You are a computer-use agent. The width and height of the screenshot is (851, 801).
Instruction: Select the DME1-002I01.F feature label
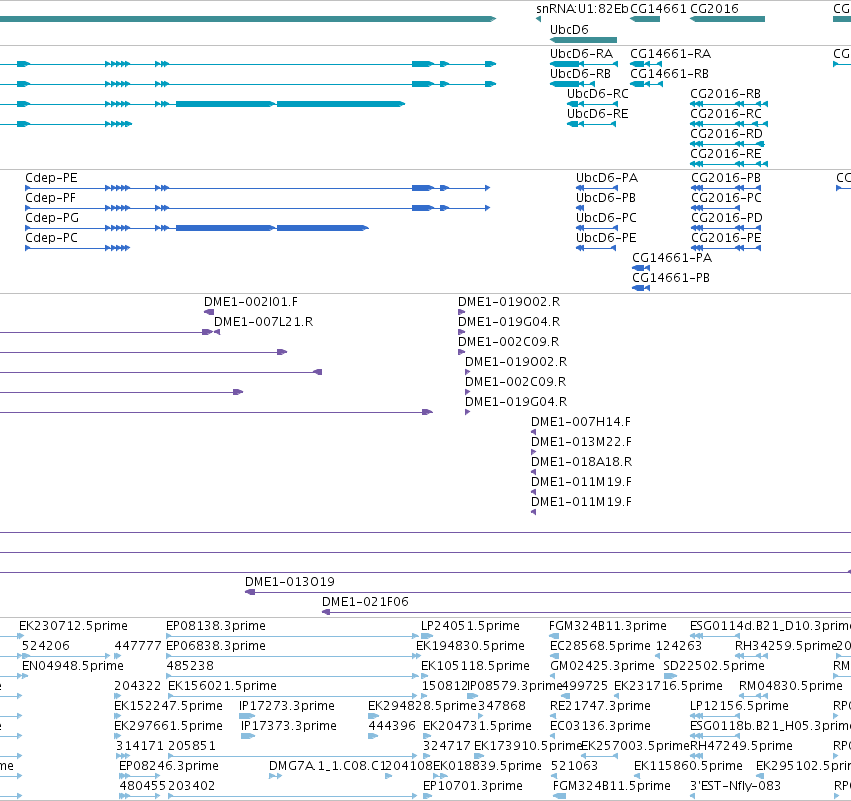coord(251,302)
